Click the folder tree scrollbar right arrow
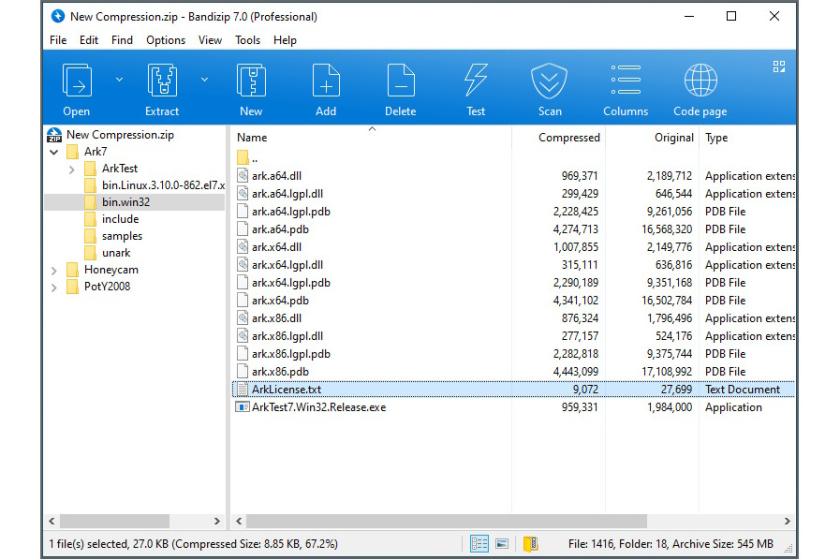 pyautogui.click(x=217, y=521)
